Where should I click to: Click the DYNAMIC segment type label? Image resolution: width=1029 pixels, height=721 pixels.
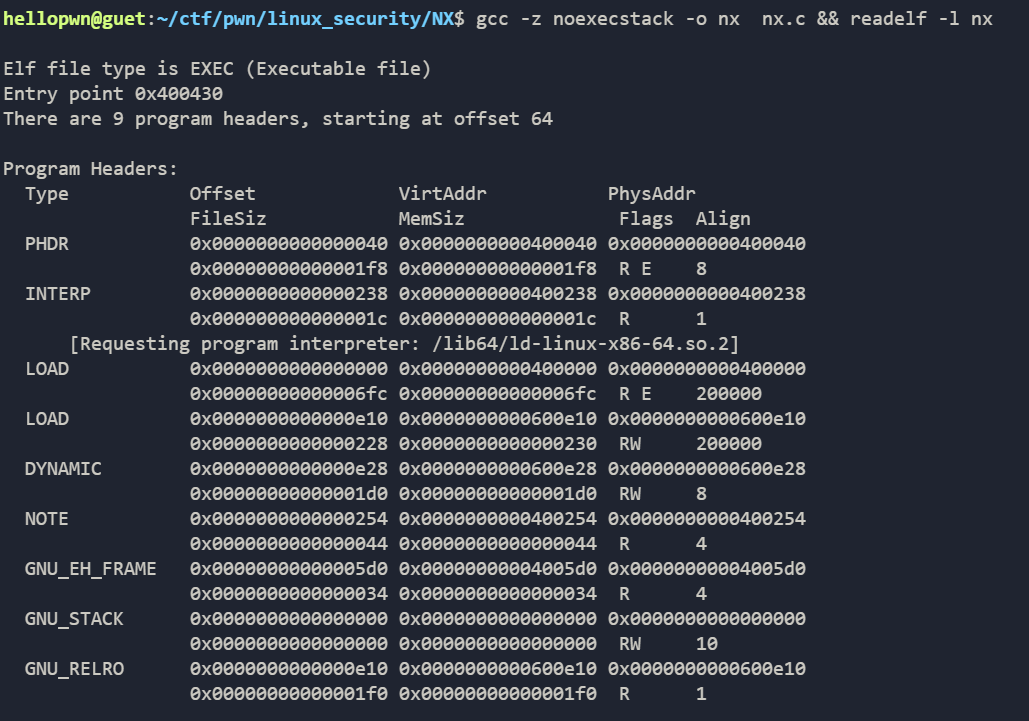click(63, 469)
